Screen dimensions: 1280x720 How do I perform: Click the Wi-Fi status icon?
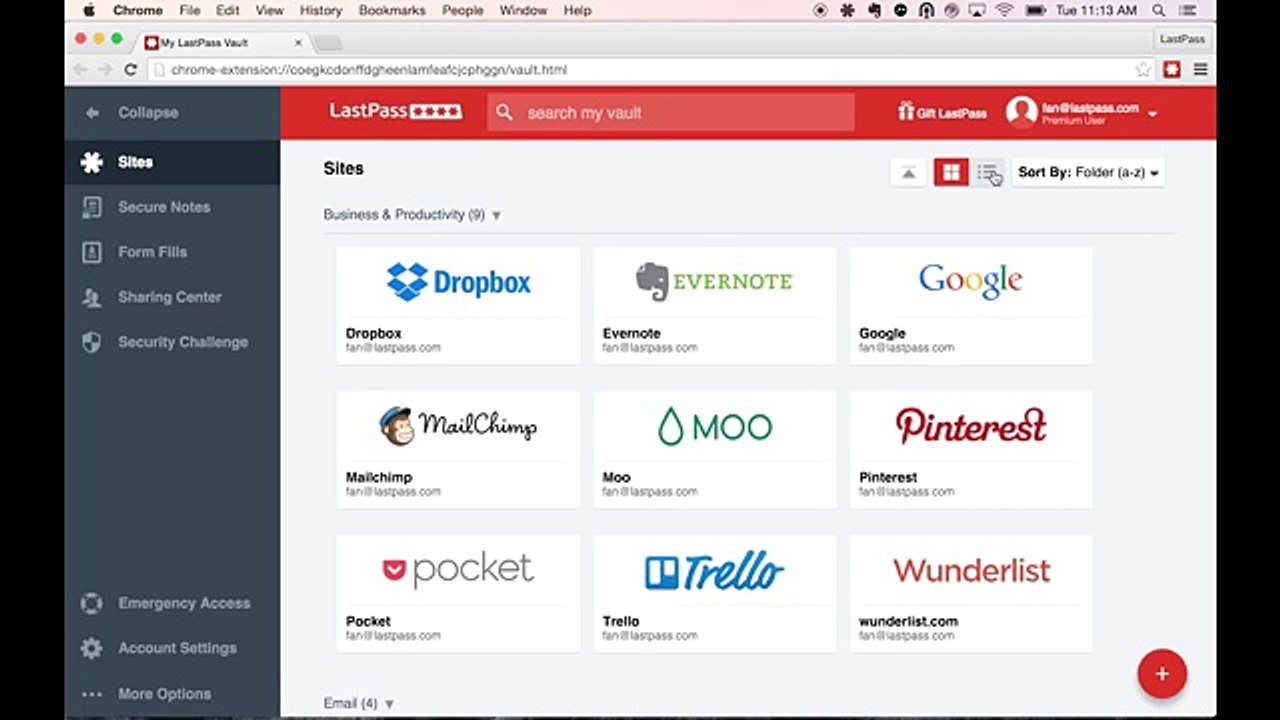point(1004,10)
